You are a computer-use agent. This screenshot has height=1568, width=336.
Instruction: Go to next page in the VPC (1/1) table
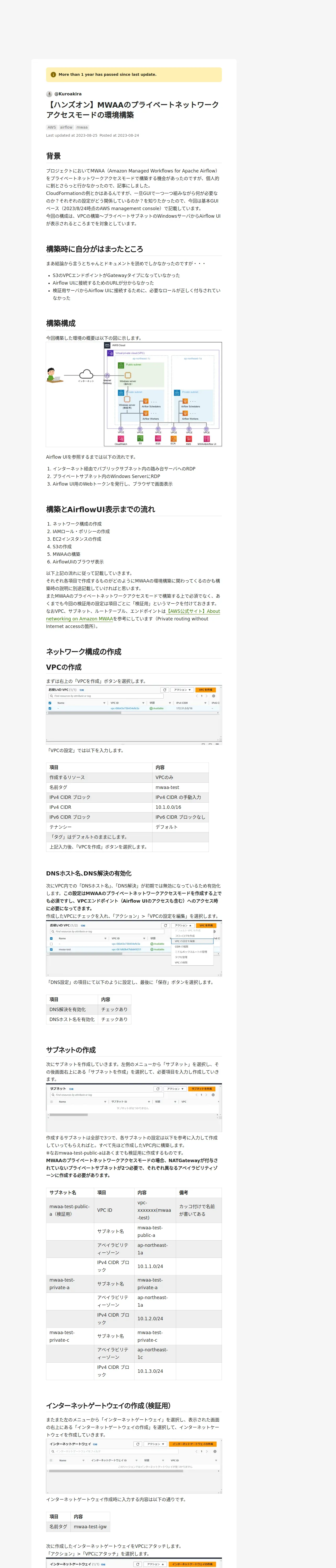point(207,696)
